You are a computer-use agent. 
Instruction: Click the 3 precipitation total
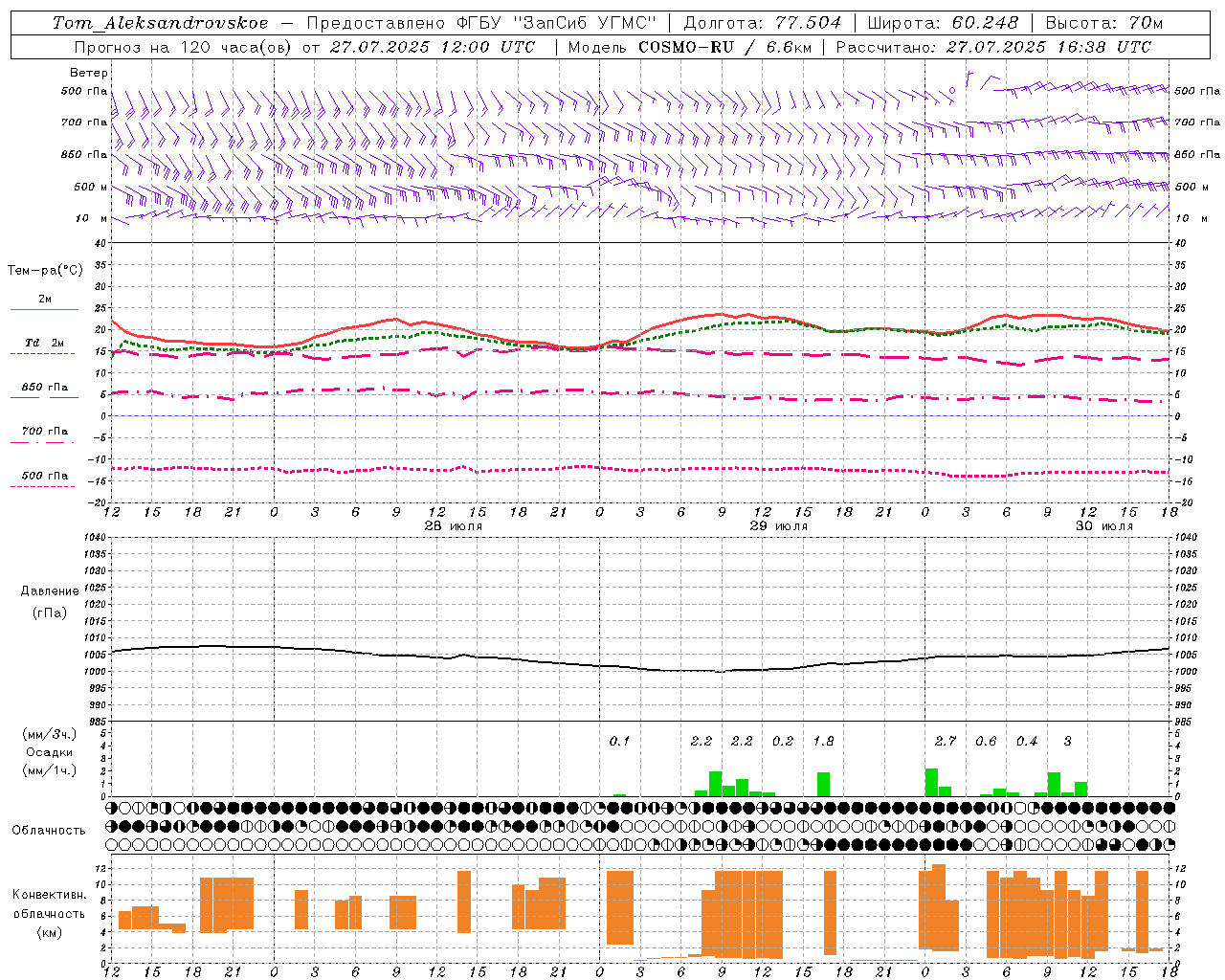point(1068,741)
